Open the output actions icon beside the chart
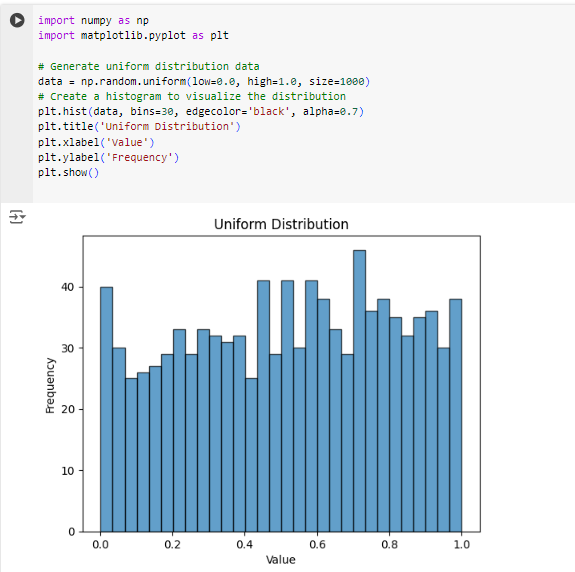The width and height of the screenshot is (575, 572). pos(17,217)
